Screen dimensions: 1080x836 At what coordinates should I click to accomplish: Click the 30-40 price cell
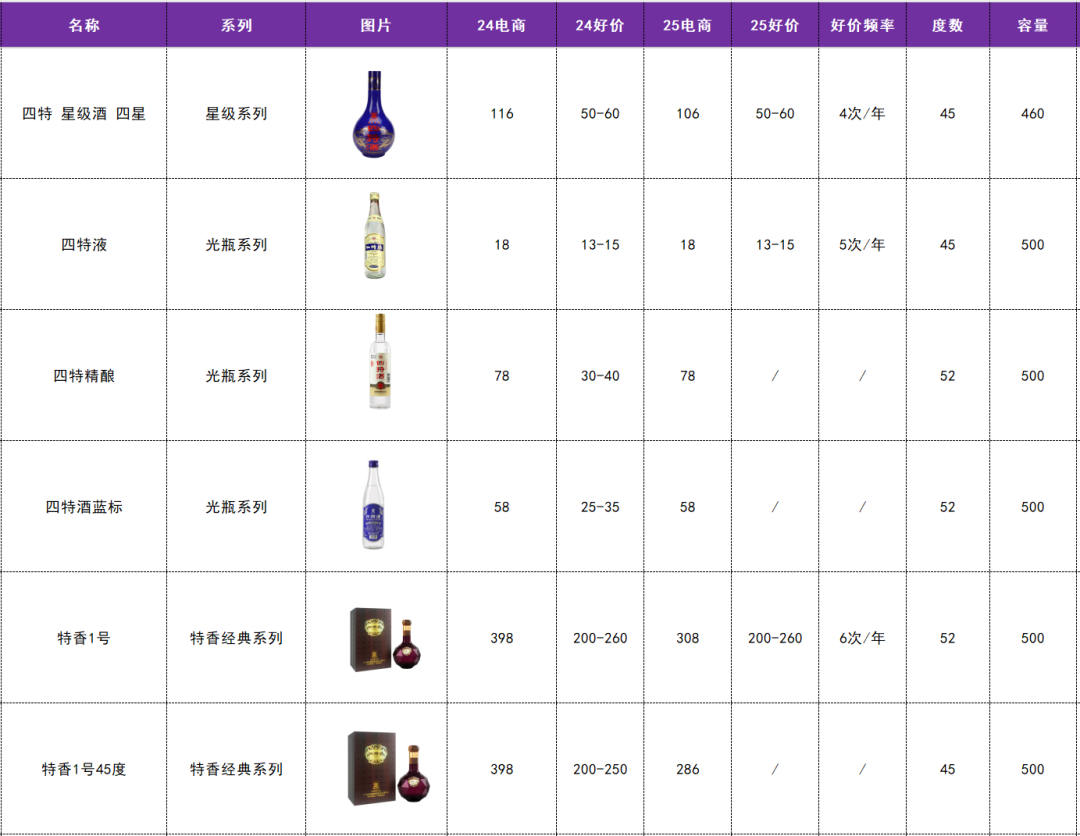click(600, 376)
